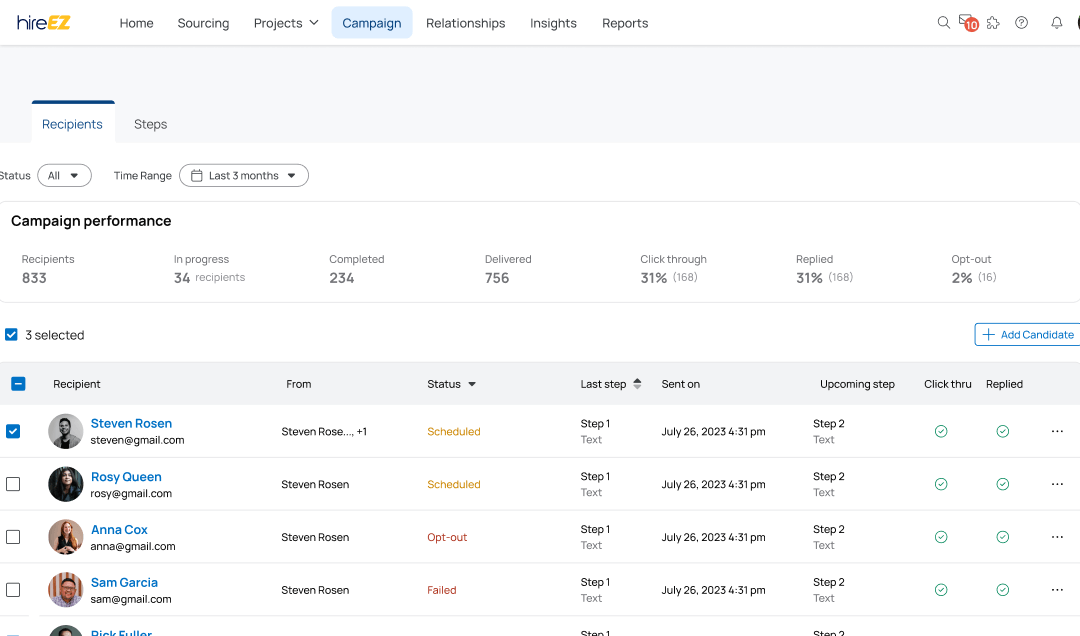Open three-dot menu for Anna Cox row

pos(1057,537)
